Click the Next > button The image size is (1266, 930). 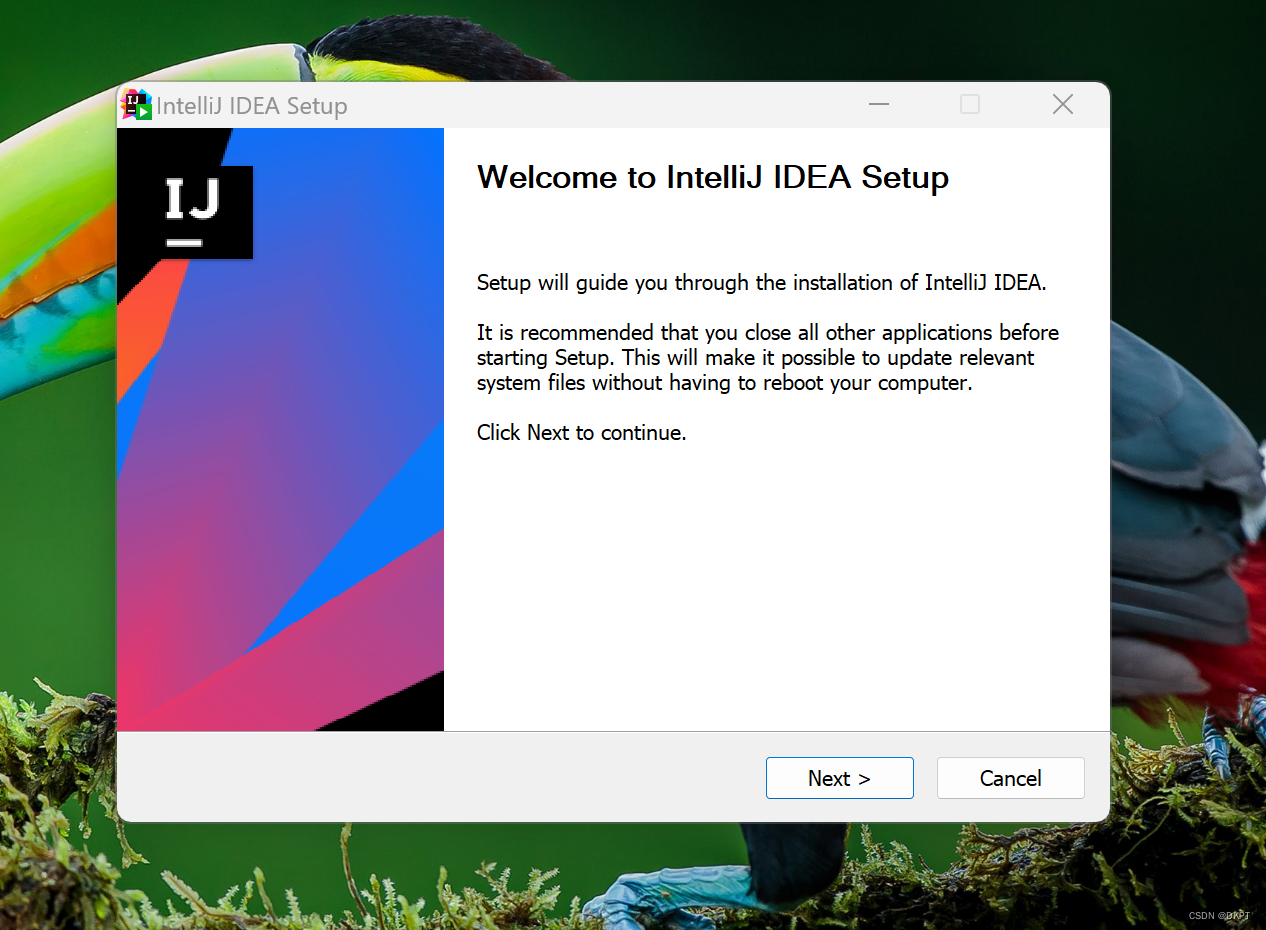click(840, 778)
